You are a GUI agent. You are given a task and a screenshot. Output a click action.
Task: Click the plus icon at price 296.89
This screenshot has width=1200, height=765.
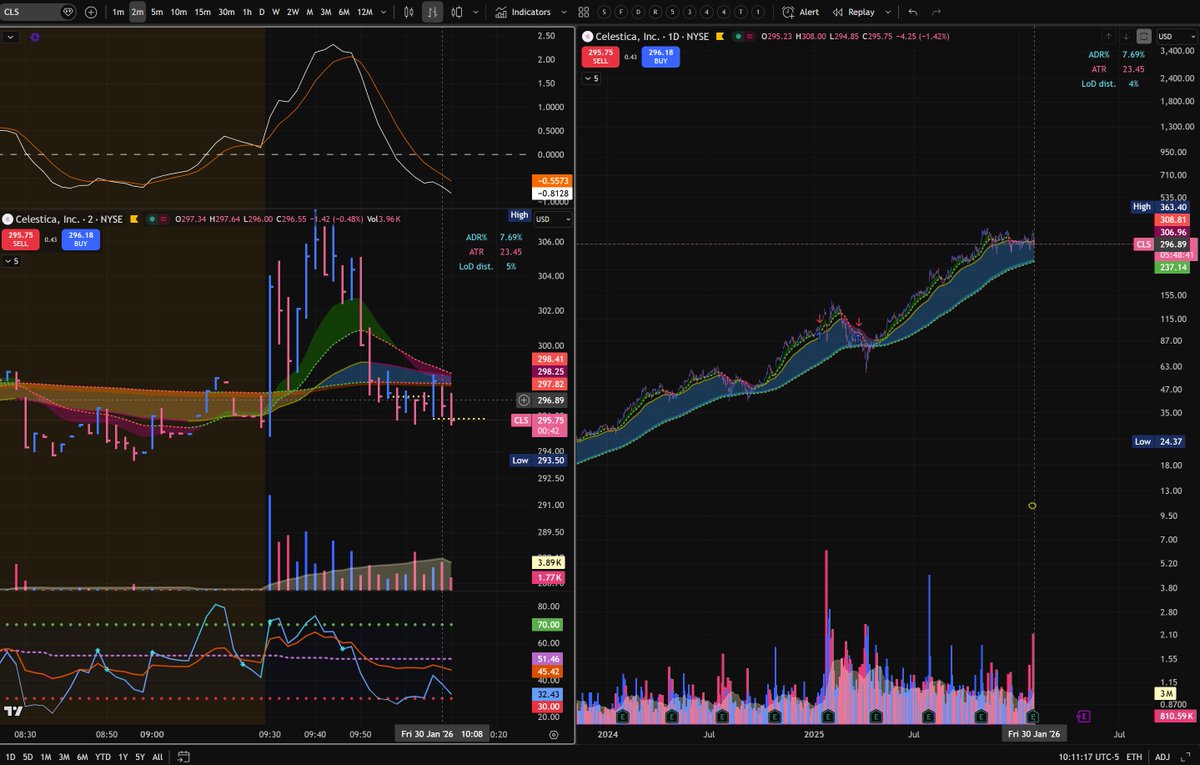coord(524,400)
